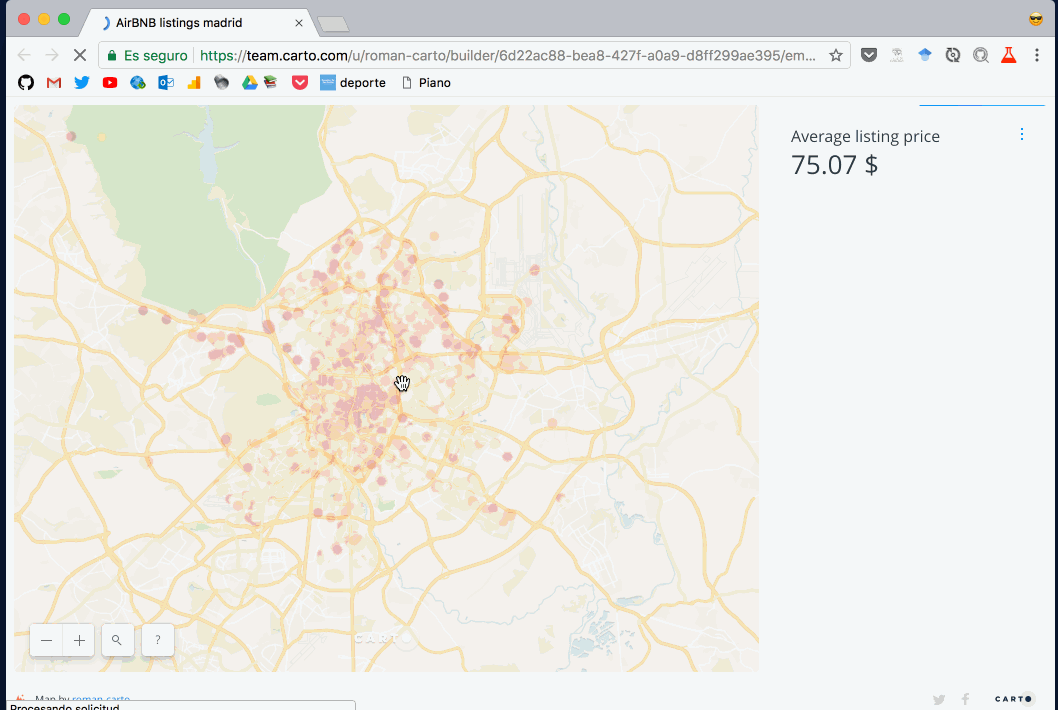Screen dimensions: 1058x710
Task: Open the YouTube bookmark
Action: pos(110,82)
